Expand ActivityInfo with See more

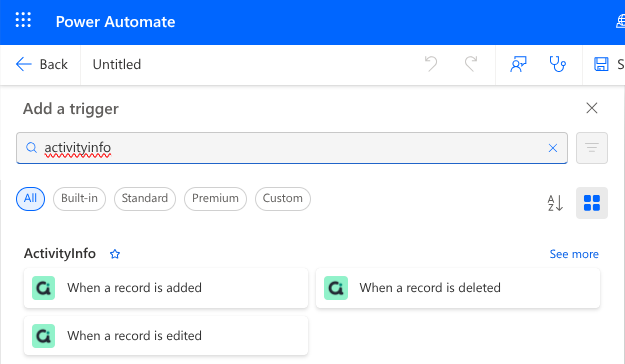click(574, 254)
